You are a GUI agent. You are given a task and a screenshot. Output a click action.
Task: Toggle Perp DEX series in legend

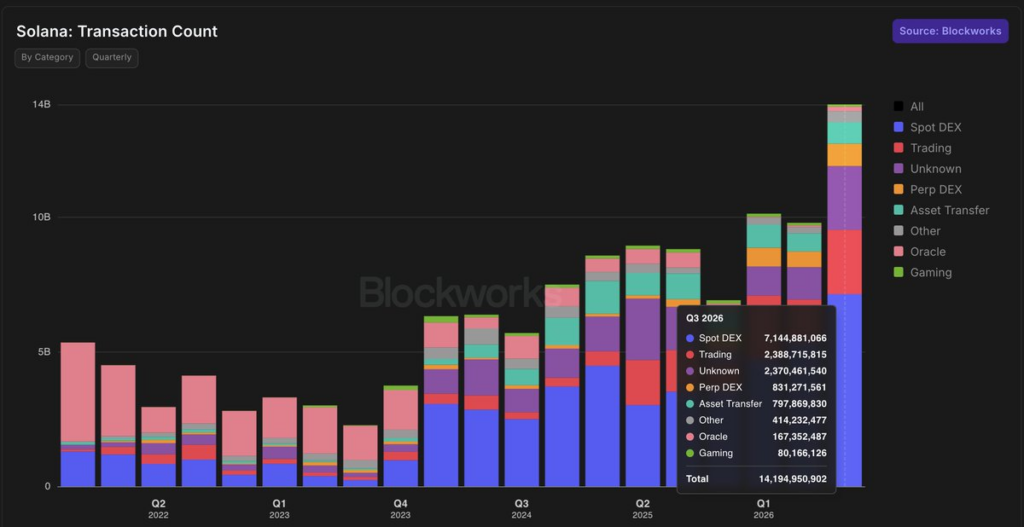point(927,189)
